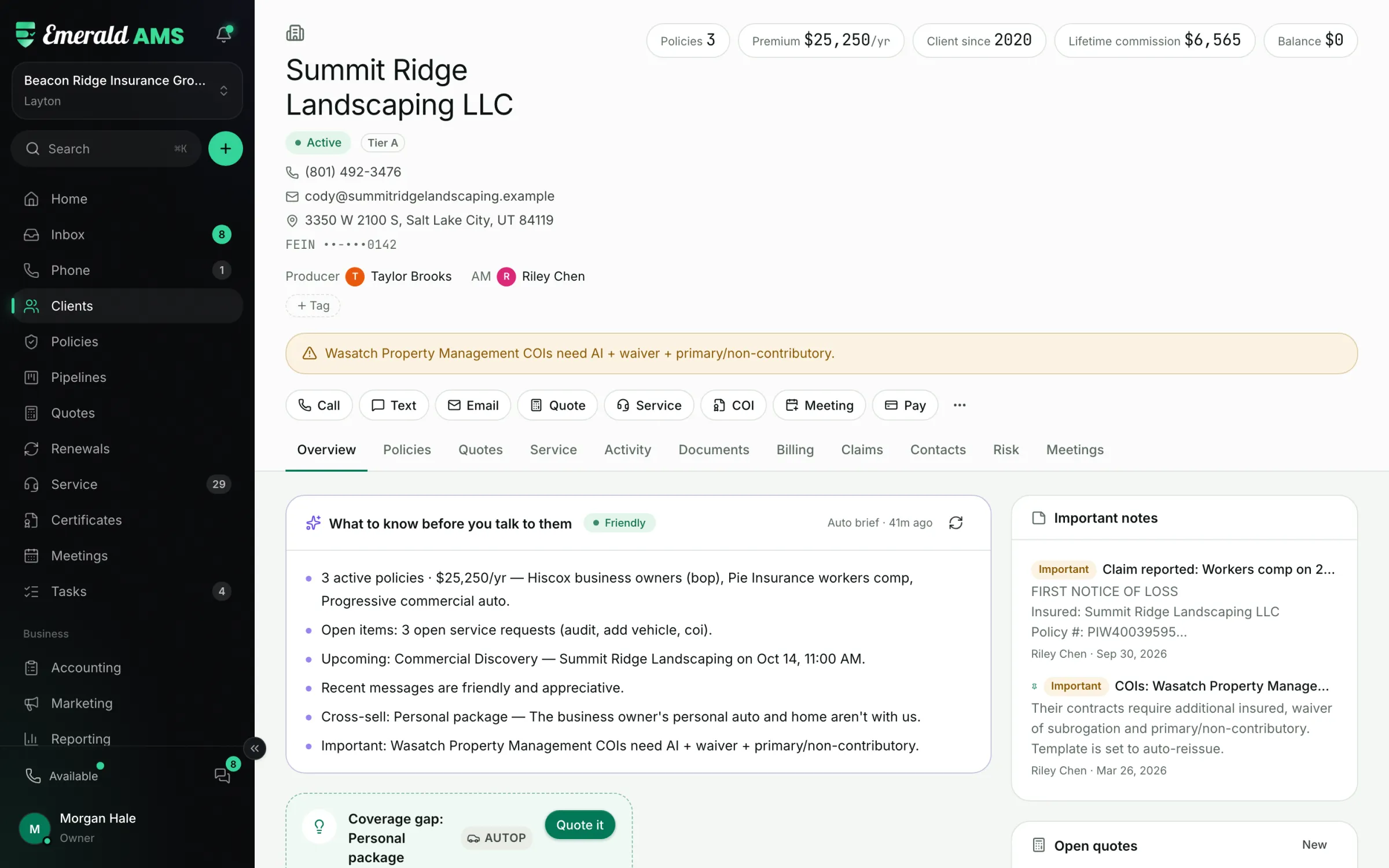Open Meetings in the sidebar

click(x=127, y=556)
